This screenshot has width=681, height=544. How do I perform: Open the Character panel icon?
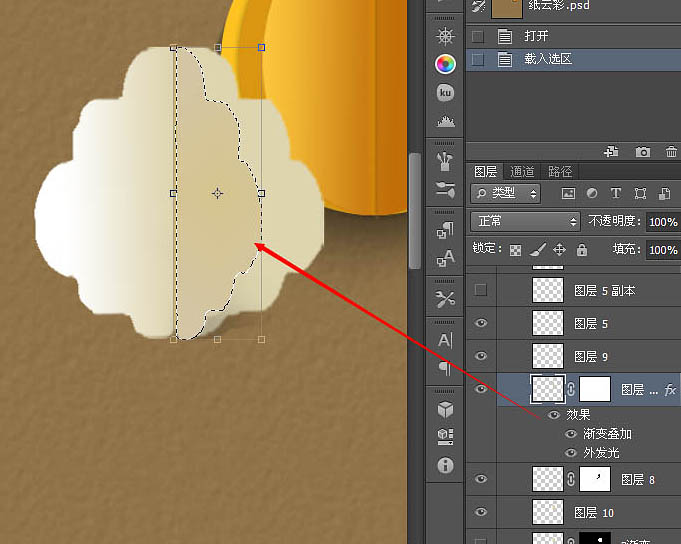pos(445,340)
